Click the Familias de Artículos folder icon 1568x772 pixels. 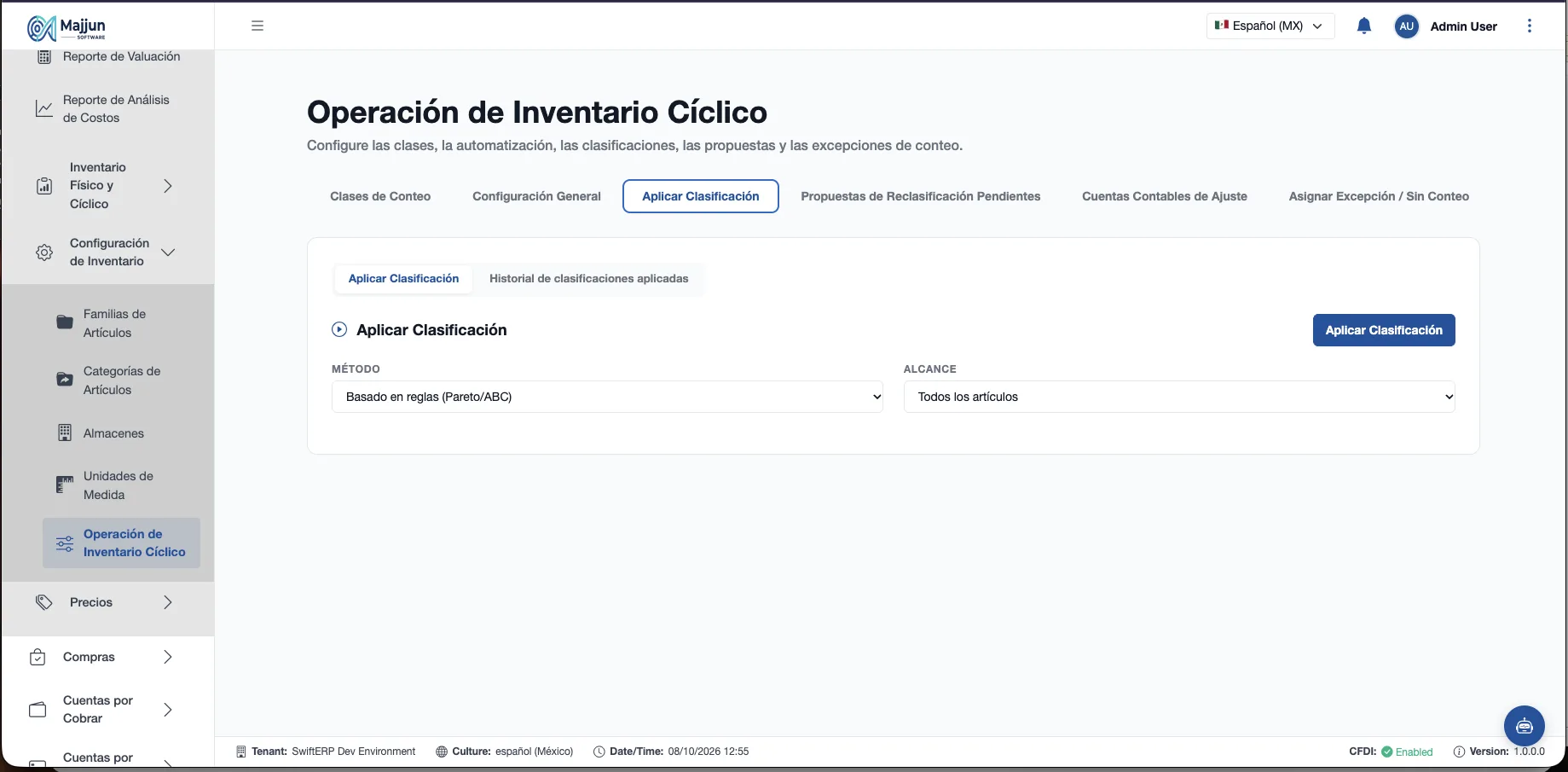pyautogui.click(x=65, y=322)
